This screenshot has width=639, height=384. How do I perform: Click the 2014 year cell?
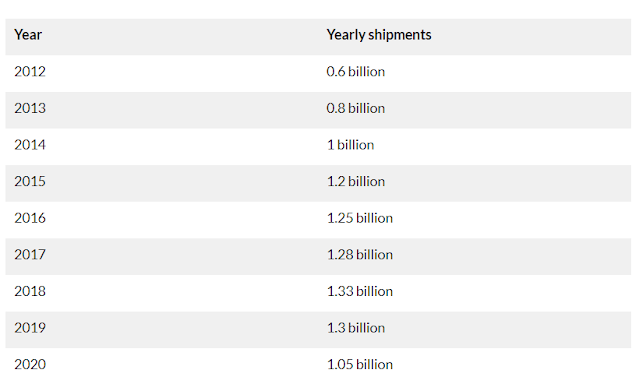30,145
